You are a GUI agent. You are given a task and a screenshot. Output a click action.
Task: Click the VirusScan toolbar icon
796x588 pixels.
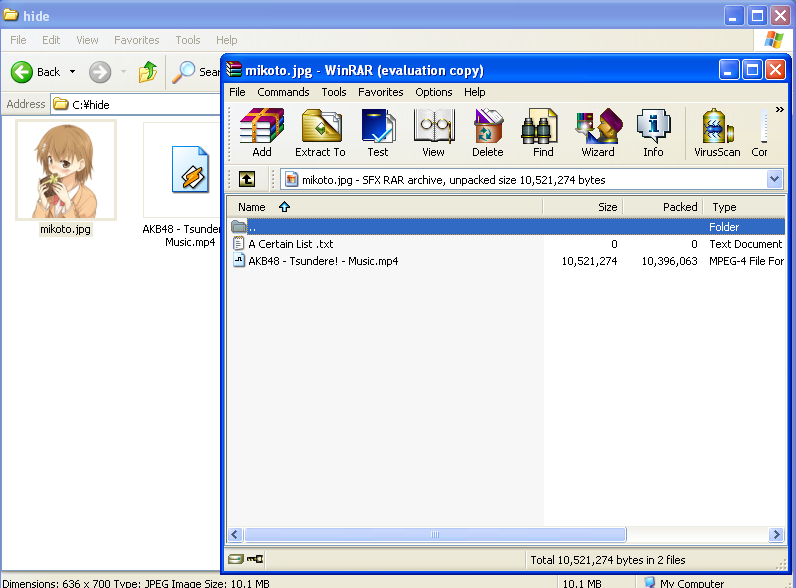(717, 133)
